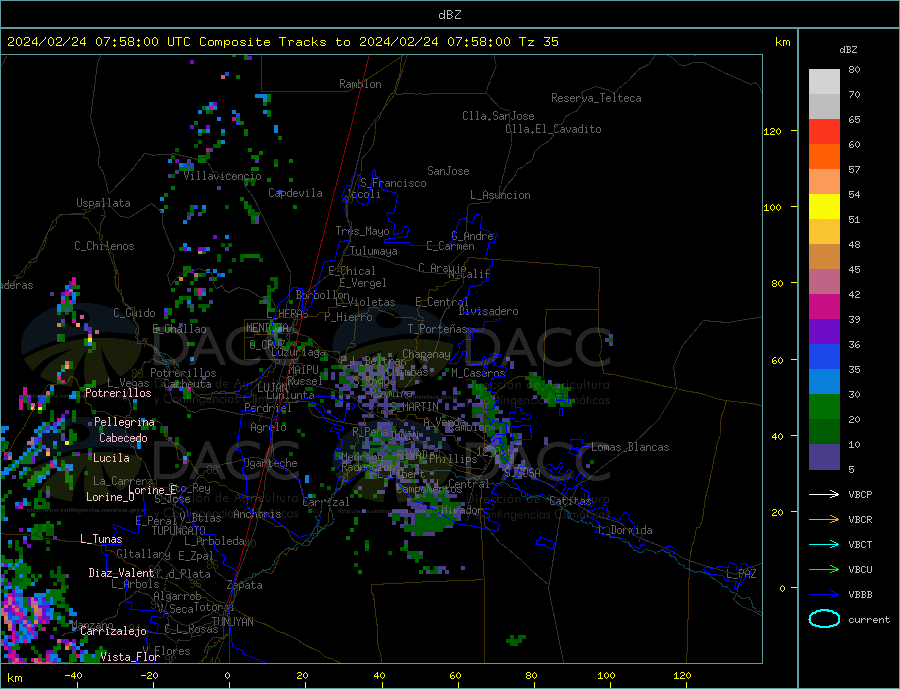Click the 'Lomas_Blancas' place label
Screen dimensions: 900x689
coord(630,447)
